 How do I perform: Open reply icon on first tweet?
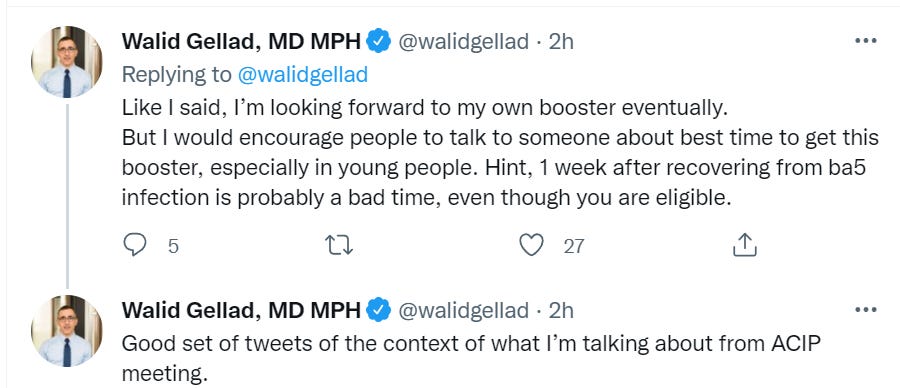[x=135, y=245]
